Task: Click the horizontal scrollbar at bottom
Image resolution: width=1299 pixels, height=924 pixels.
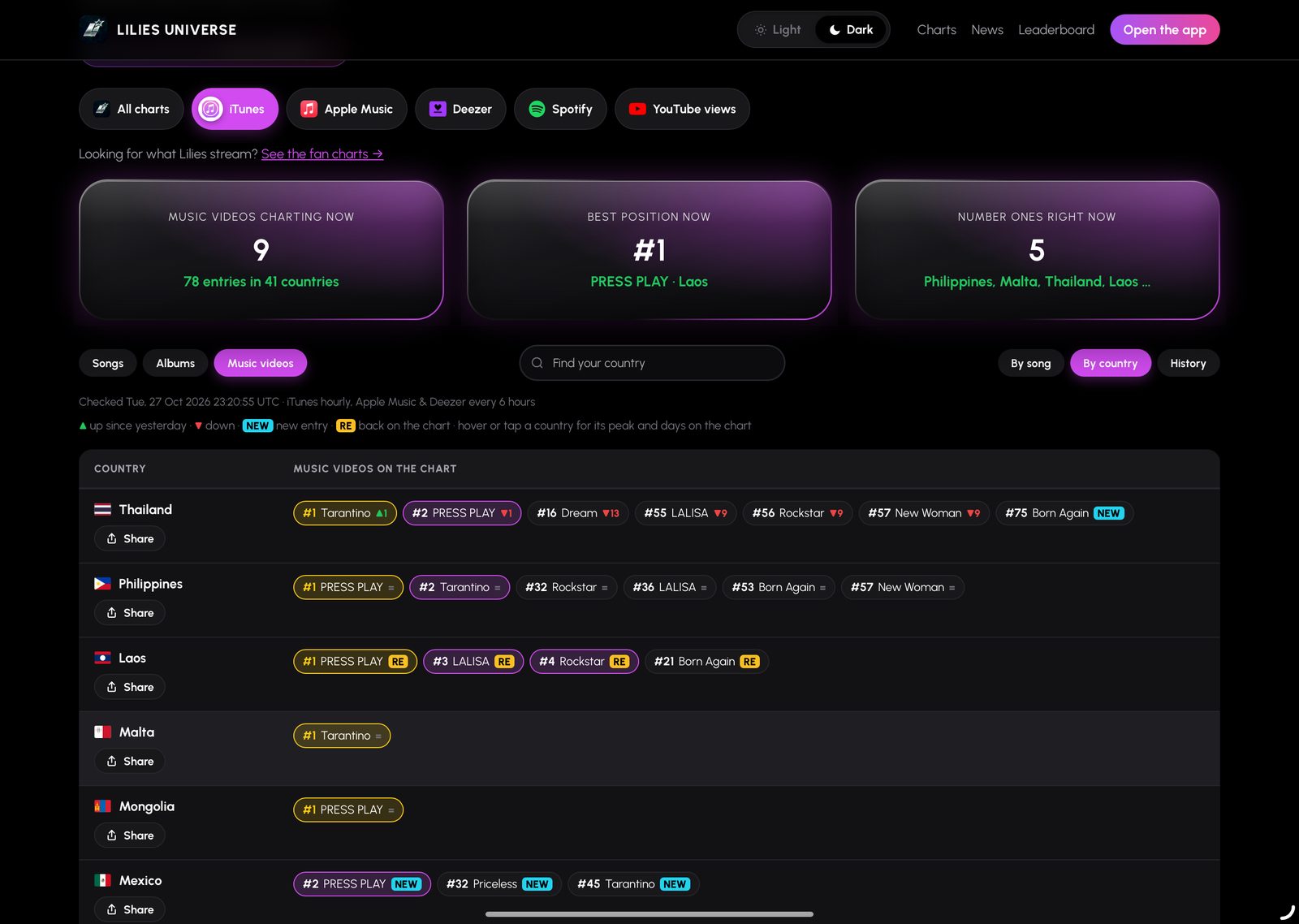Action: click(x=649, y=914)
